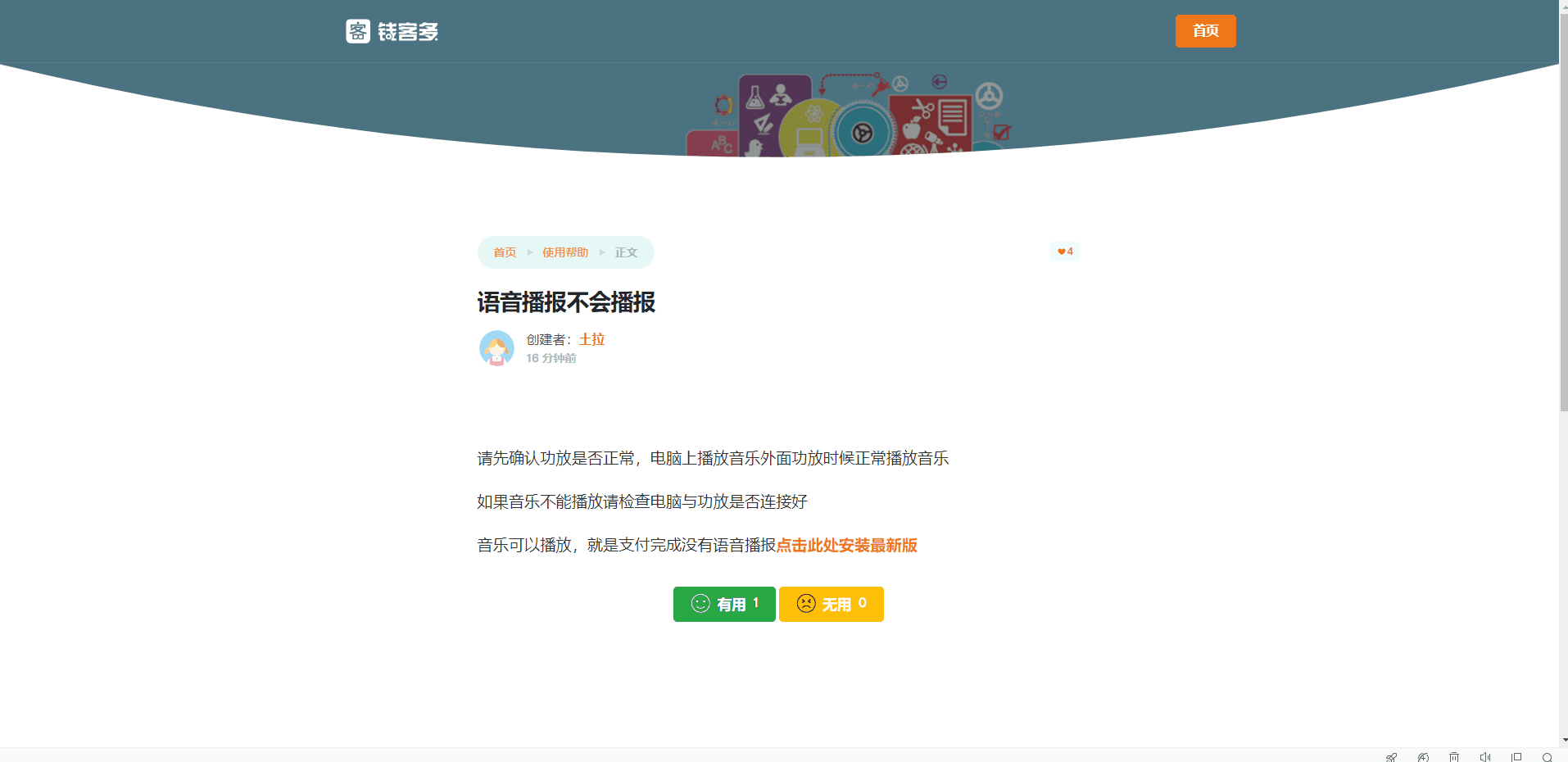Click the 16 分钟前 timestamp

551,358
